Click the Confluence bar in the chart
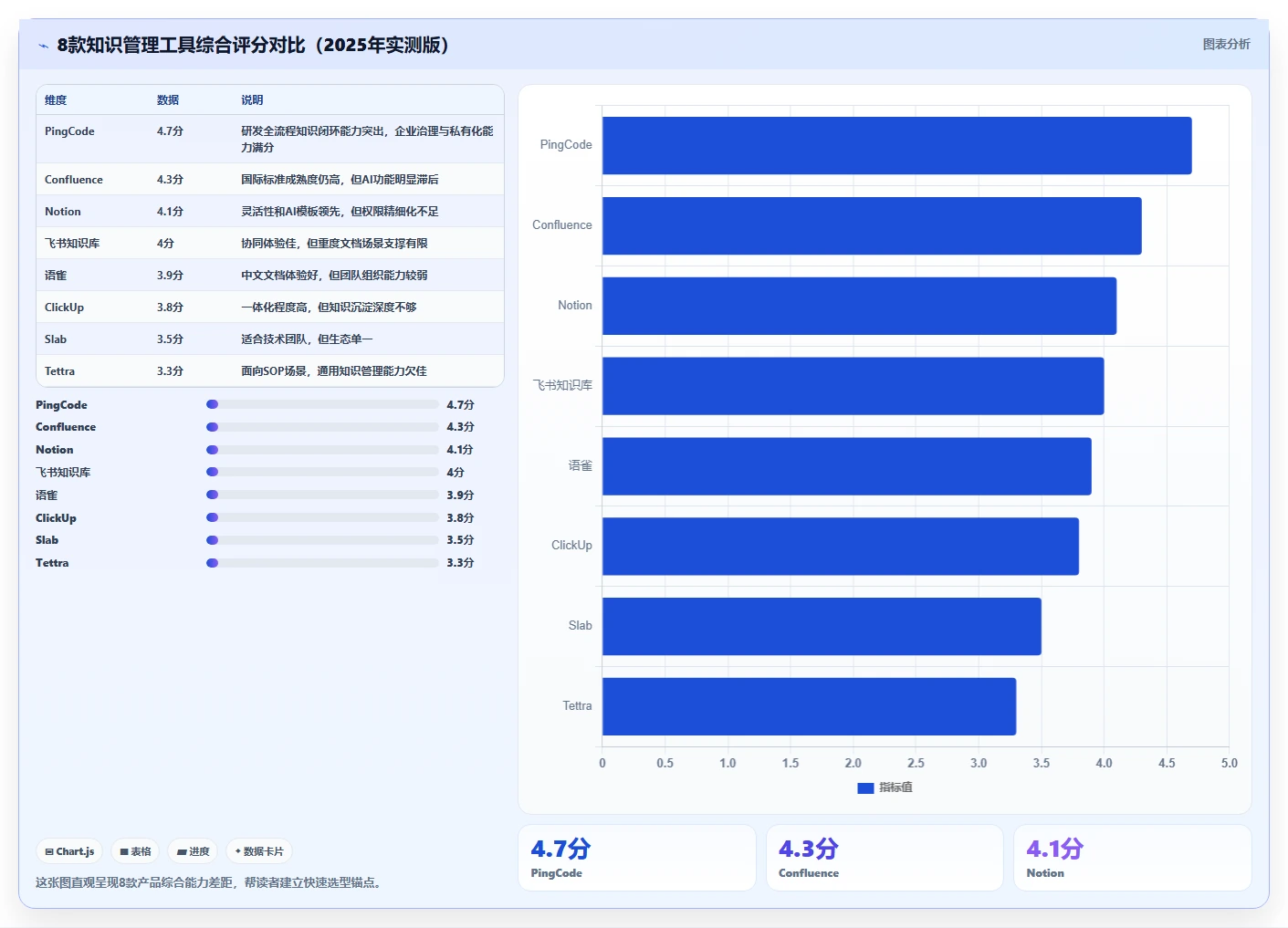Screen dimensions: 1288x928 point(872,225)
